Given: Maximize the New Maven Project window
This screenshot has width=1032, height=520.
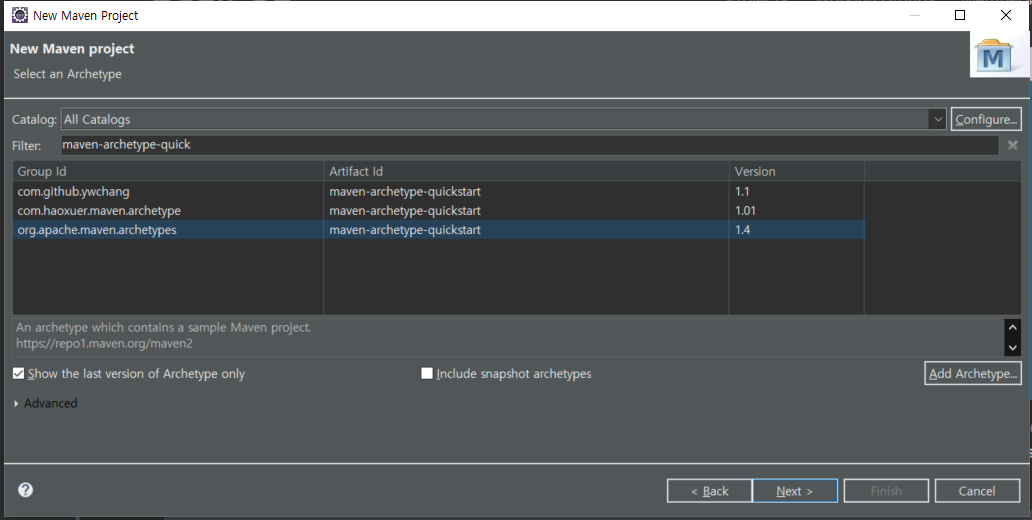Looking at the screenshot, I should click(x=960, y=15).
